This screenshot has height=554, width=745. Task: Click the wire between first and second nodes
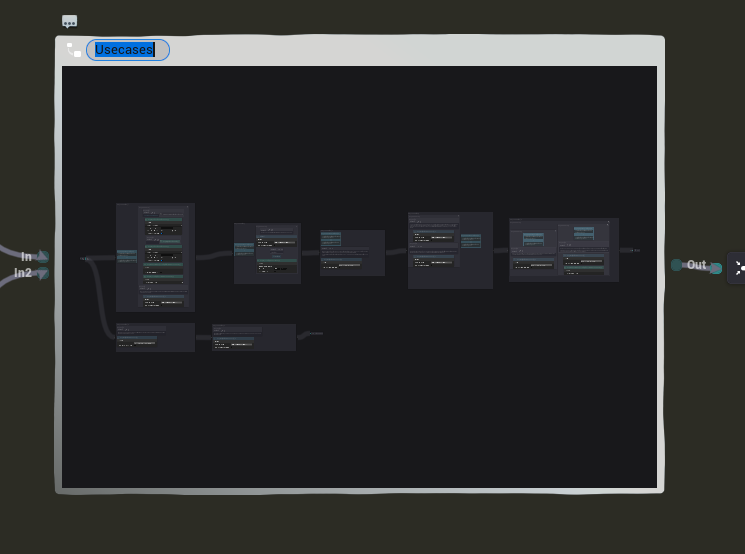tap(214, 254)
